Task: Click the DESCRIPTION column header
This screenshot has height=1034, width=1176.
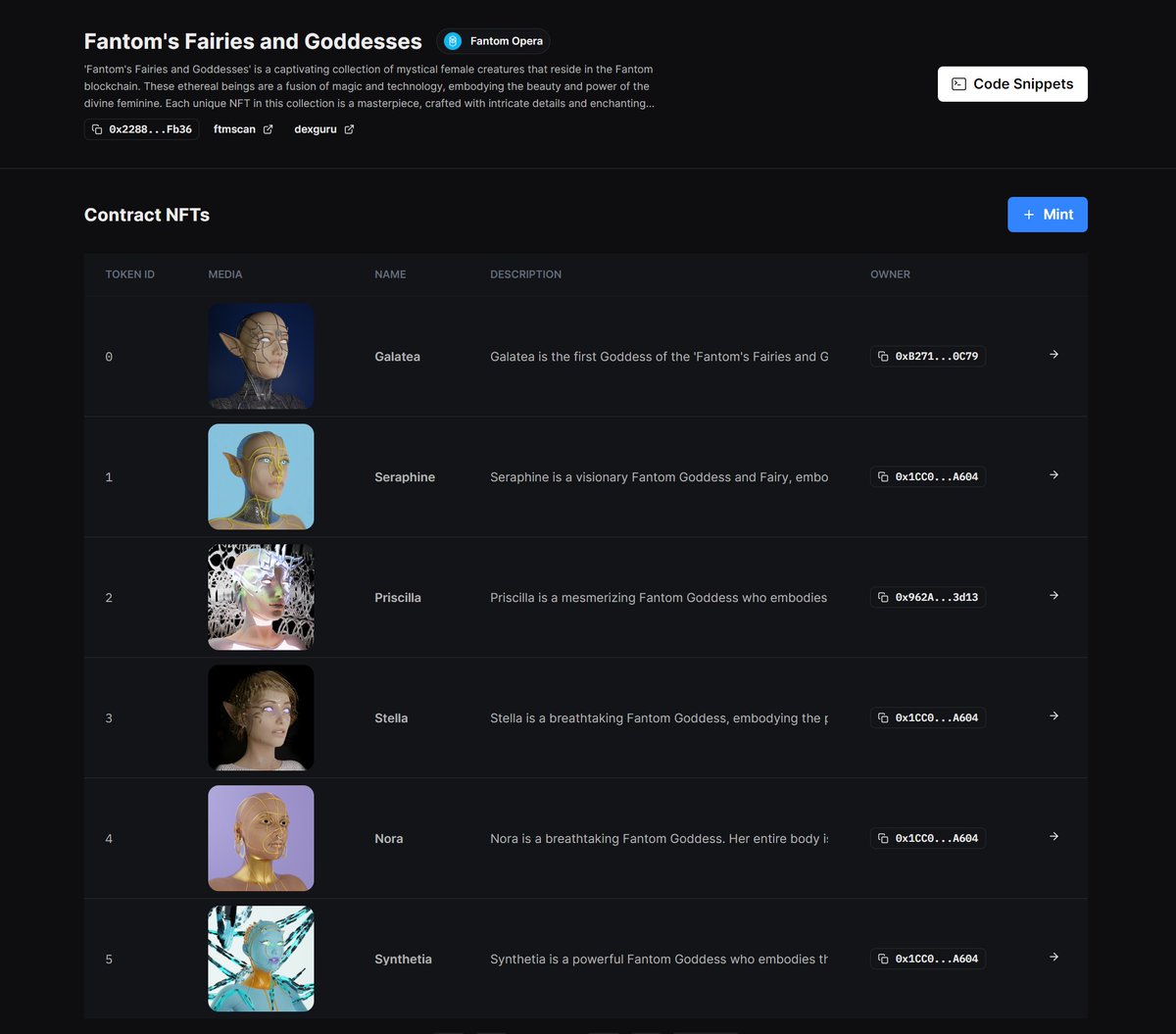Action: [525, 274]
